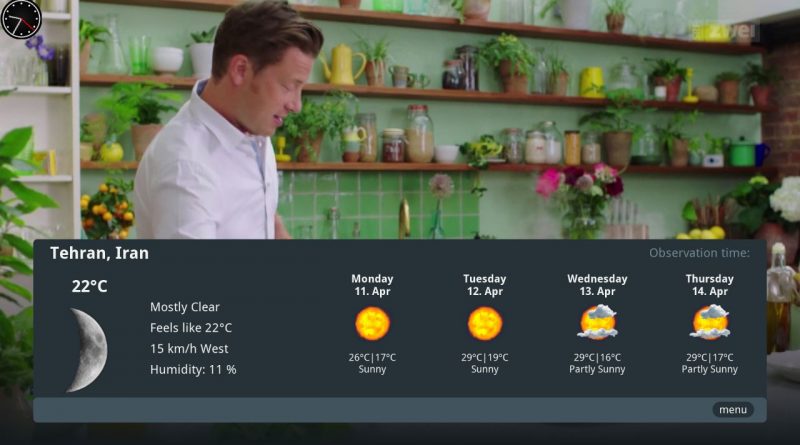Select the Wednesday 13. Apr forecast heading

pos(597,285)
